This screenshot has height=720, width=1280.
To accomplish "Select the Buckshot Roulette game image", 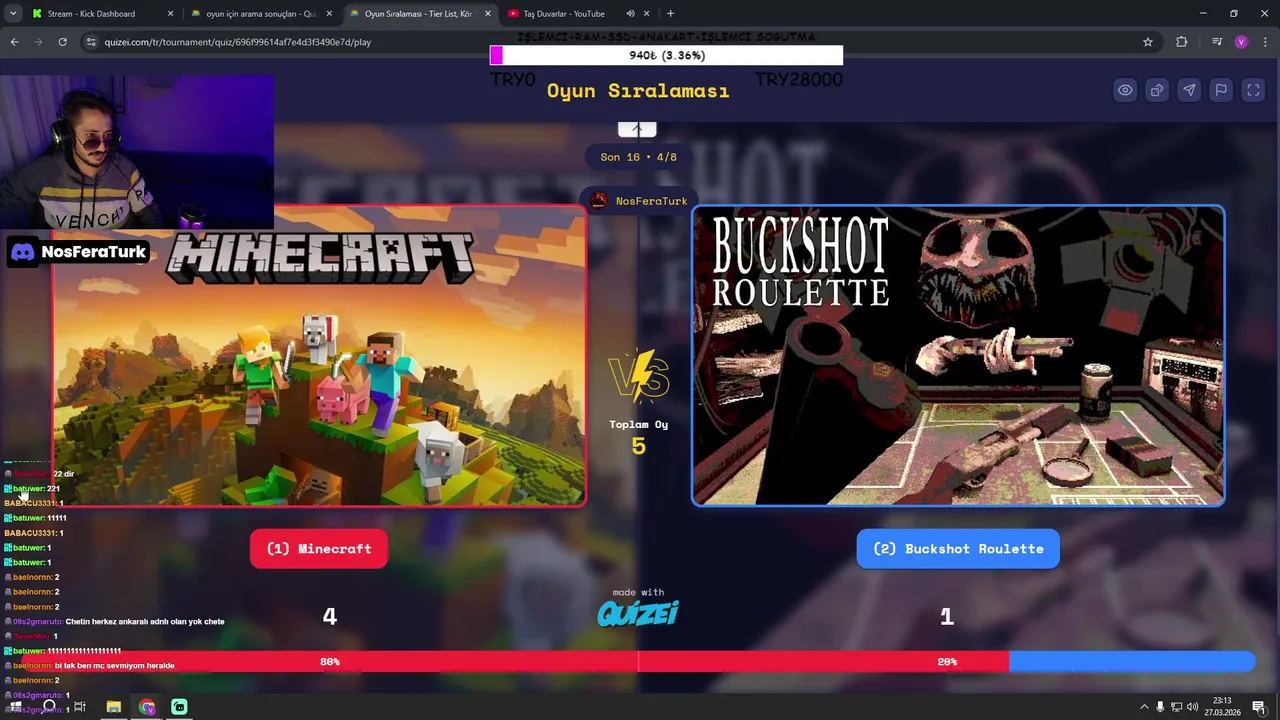I will (958, 356).
